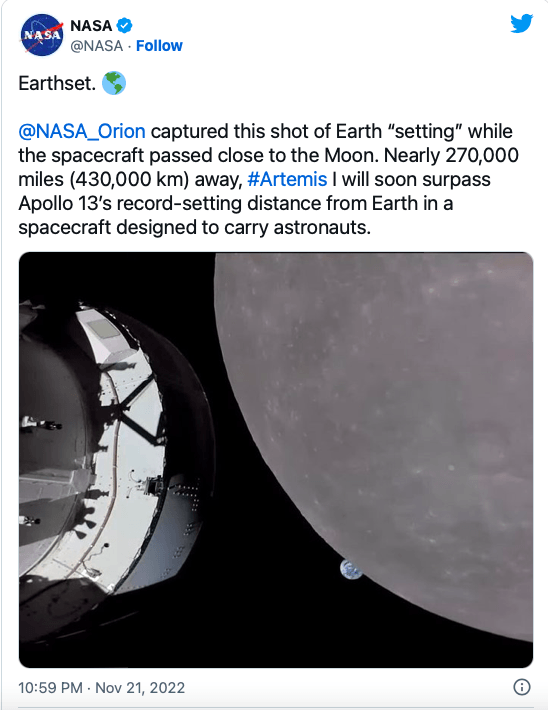Open the #Artemis hashtag link
Image resolution: width=548 pixels, height=710 pixels.
(x=287, y=179)
